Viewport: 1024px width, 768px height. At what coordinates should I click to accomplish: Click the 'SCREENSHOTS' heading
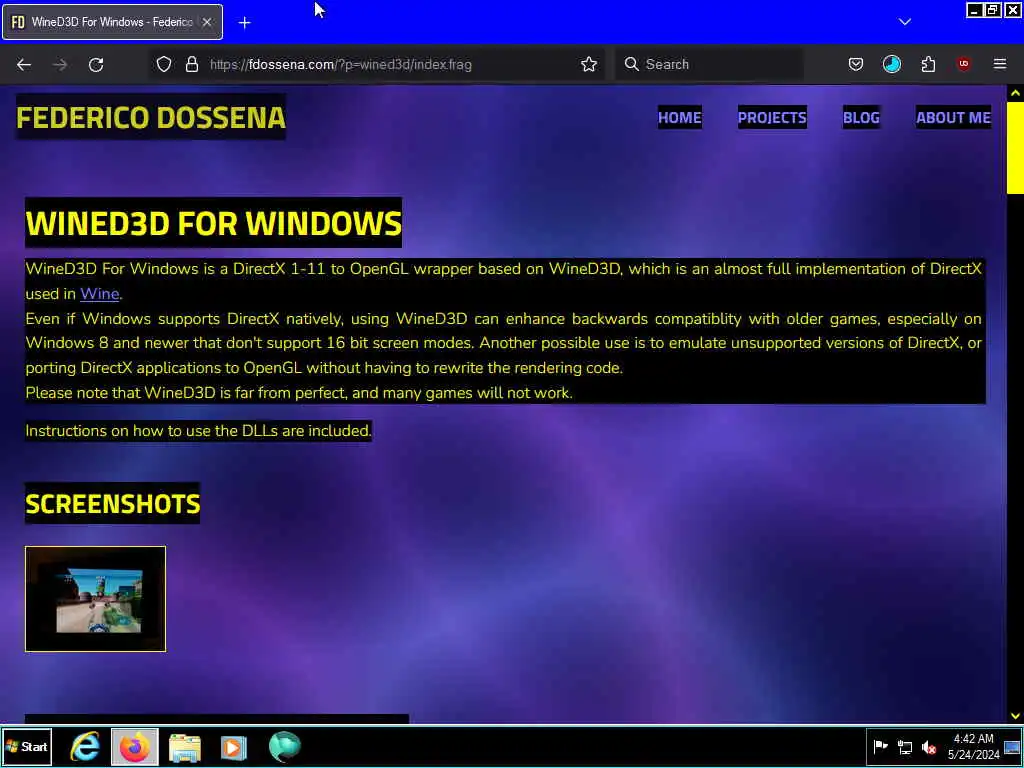112,504
